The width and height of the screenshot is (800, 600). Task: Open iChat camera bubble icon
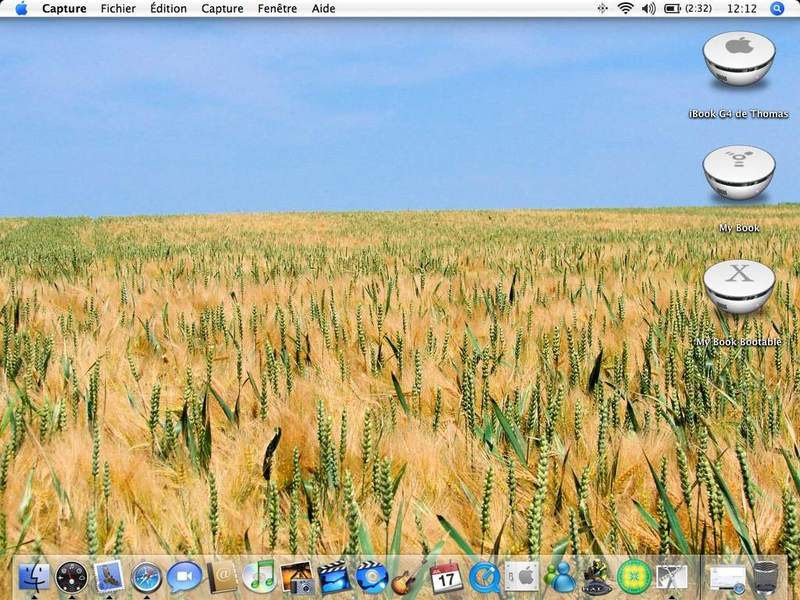pos(184,577)
